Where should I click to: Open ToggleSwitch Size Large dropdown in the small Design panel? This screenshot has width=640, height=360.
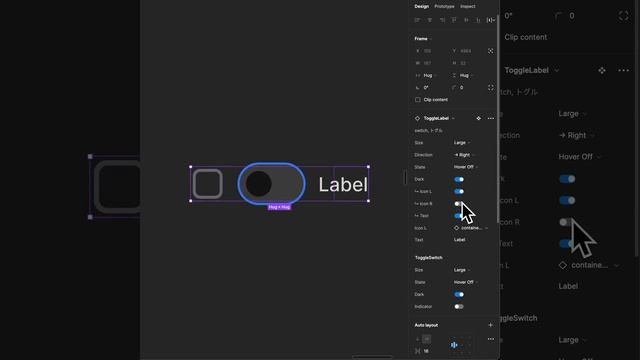point(462,270)
